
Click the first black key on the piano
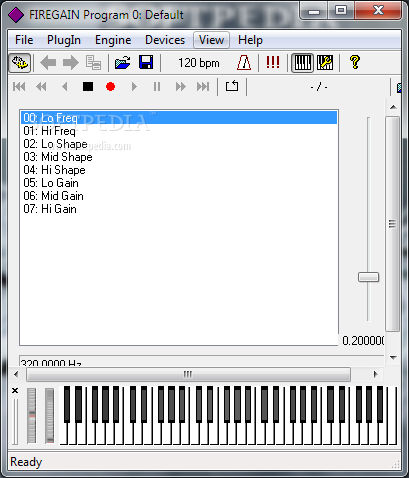(x=67, y=404)
